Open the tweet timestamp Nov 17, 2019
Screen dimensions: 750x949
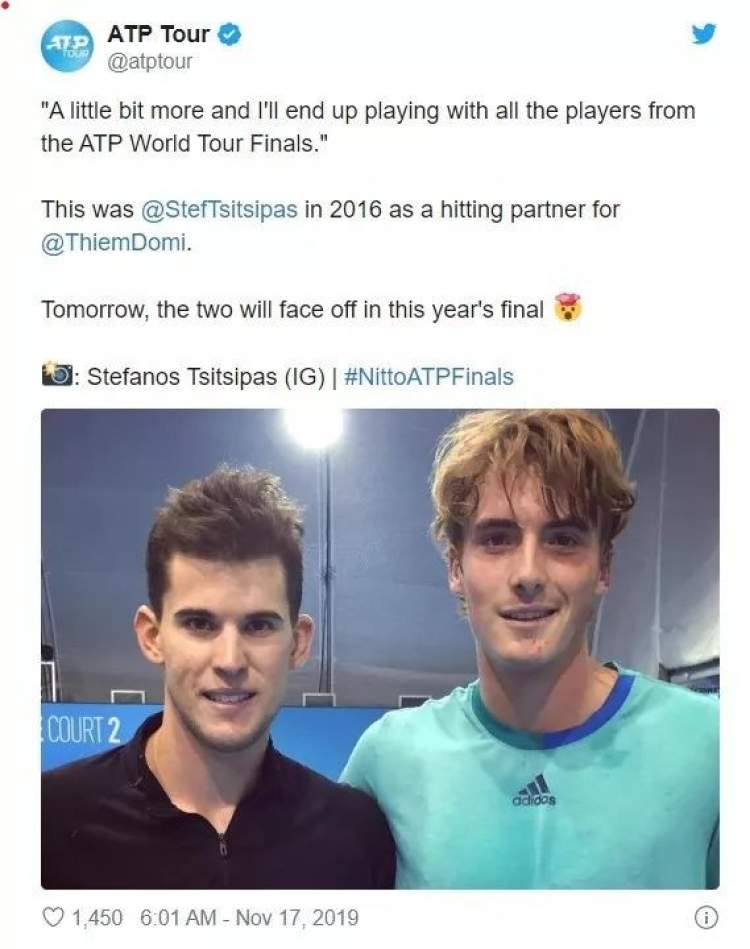click(249, 918)
